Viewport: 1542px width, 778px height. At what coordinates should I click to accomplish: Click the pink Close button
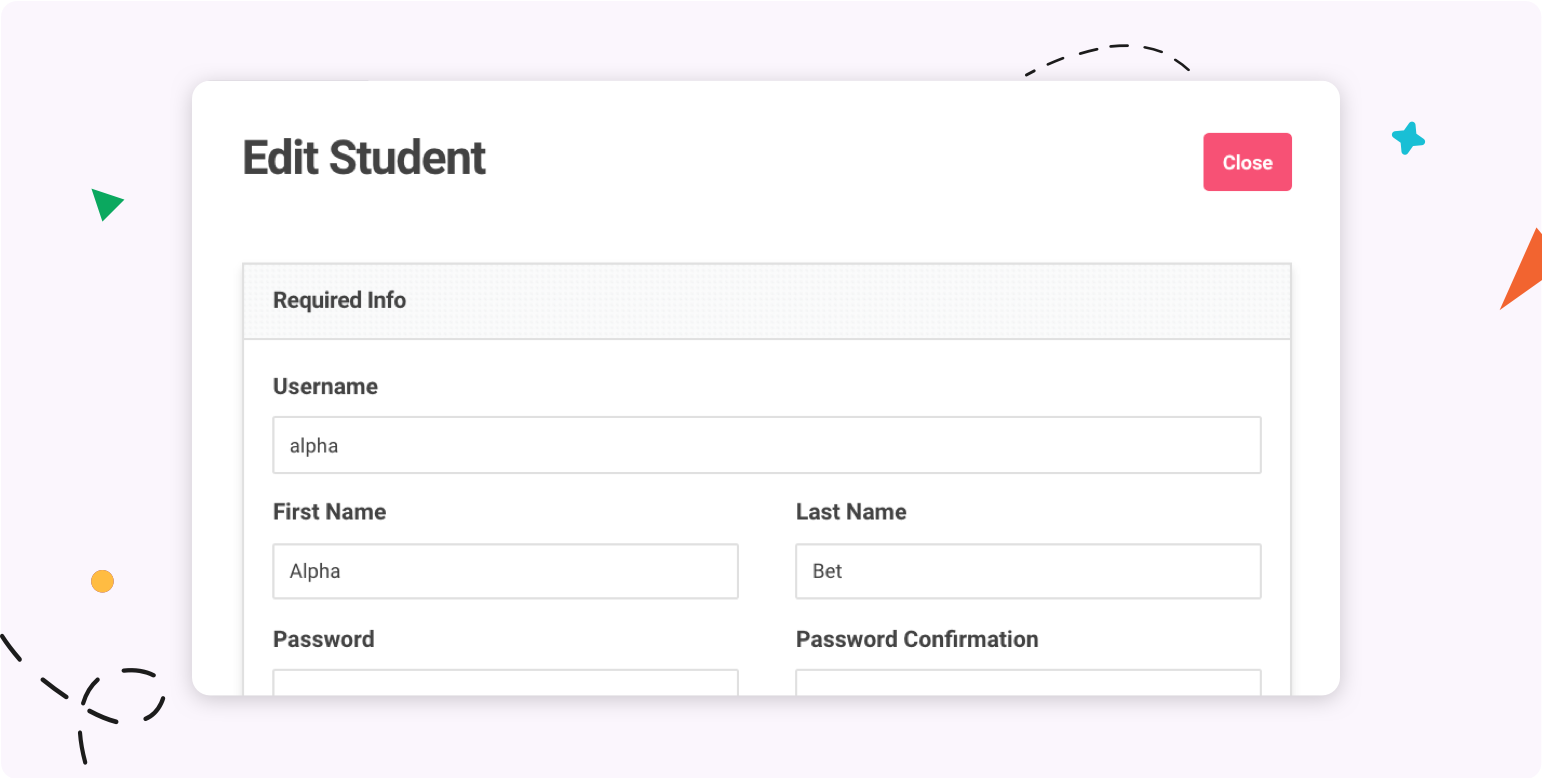click(1247, 162)
